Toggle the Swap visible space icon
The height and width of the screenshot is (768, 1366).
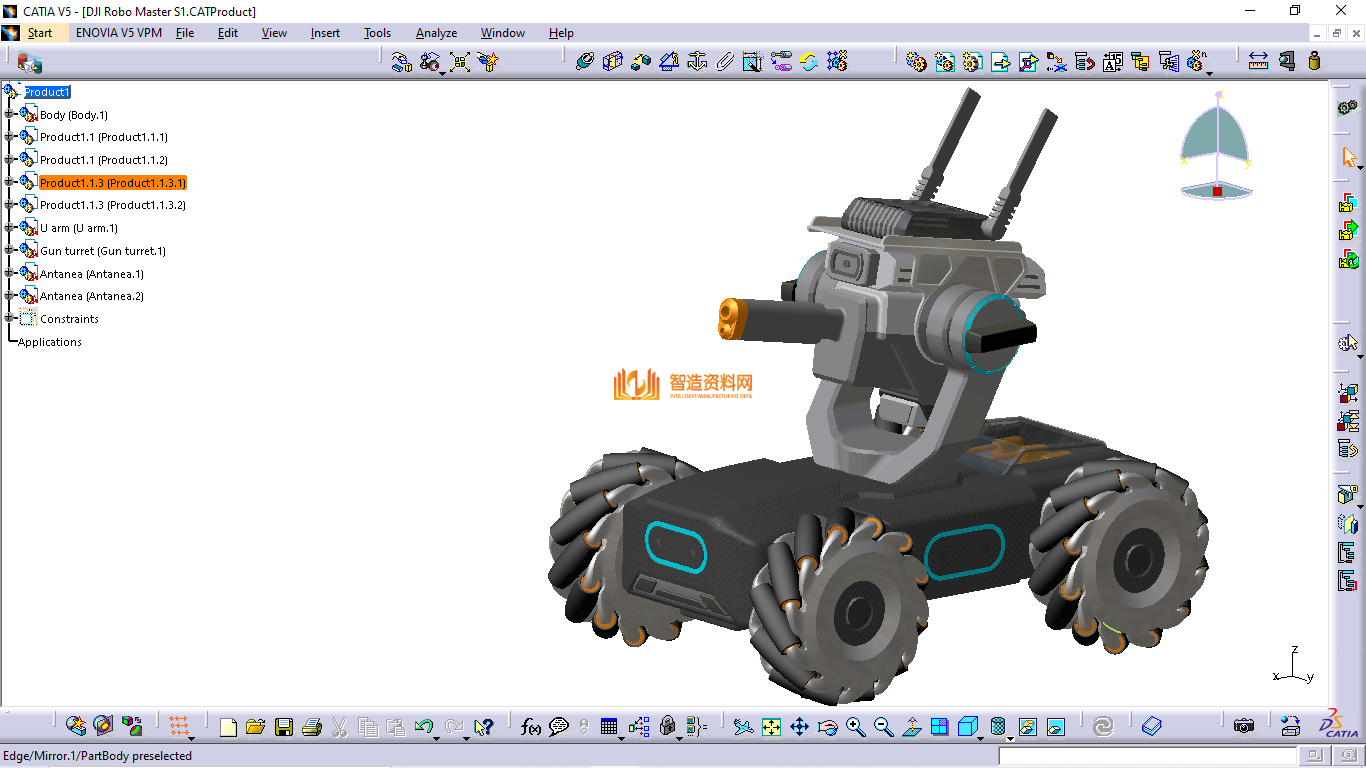1055,727
